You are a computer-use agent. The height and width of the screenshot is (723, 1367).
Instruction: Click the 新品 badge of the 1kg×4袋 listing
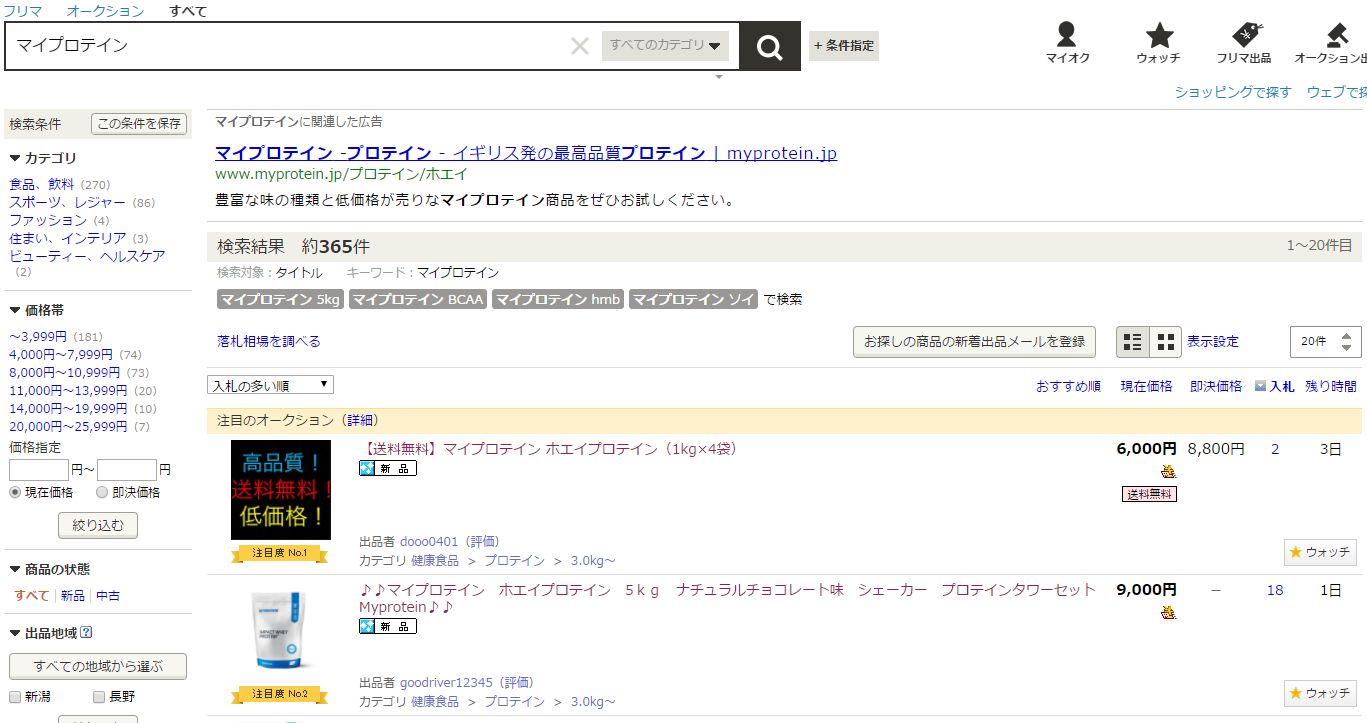[x=388, y=468]
